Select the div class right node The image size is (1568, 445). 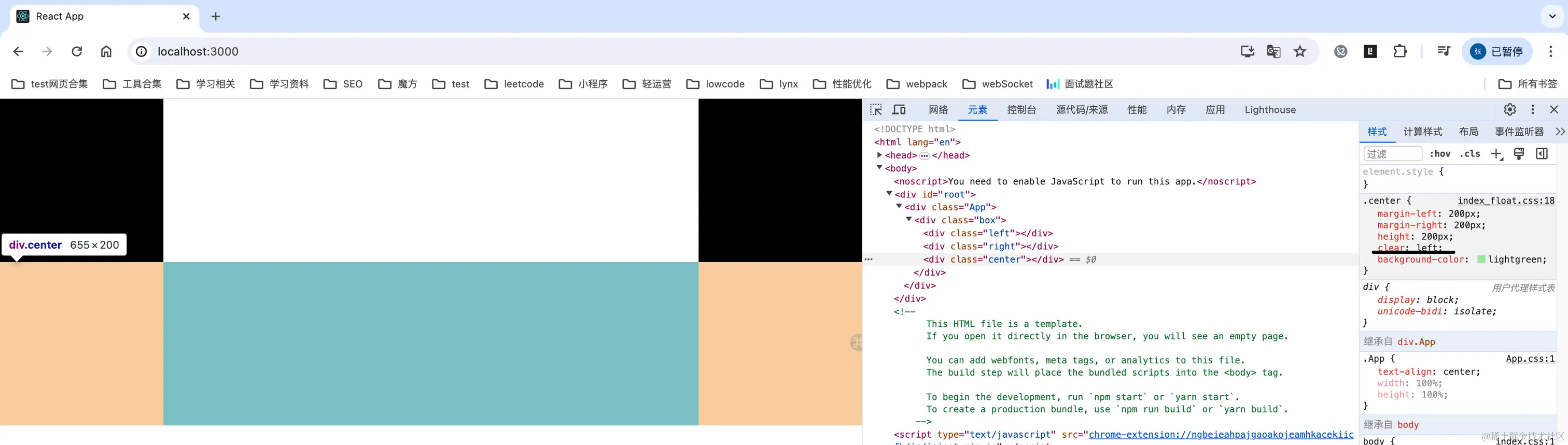991,246
